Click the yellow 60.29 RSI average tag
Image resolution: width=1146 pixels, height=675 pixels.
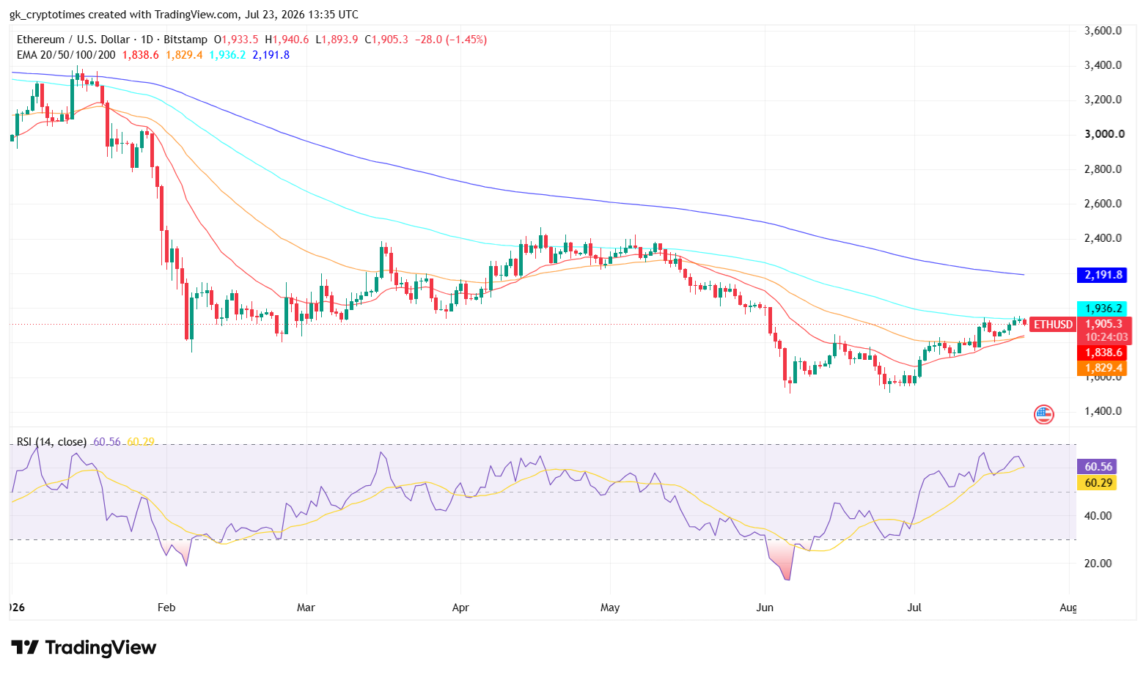(1097, 482)
